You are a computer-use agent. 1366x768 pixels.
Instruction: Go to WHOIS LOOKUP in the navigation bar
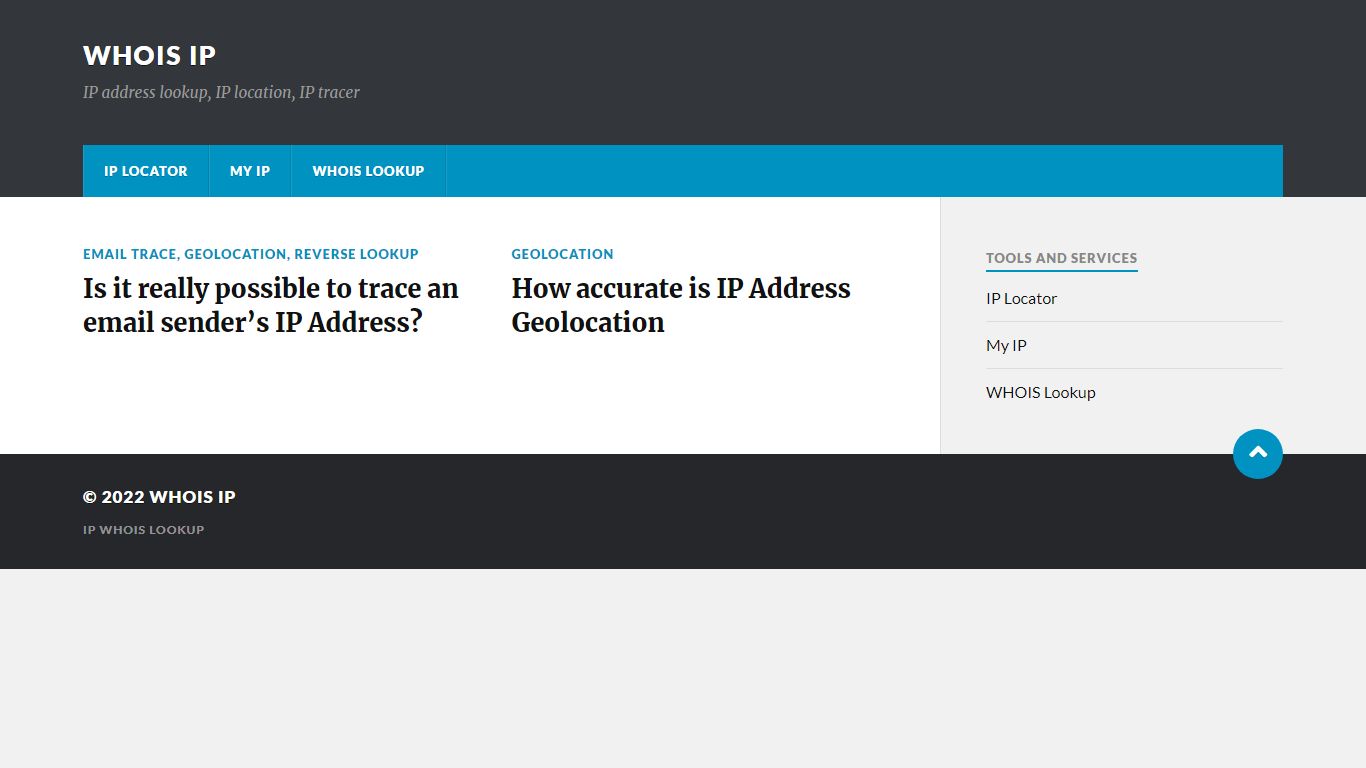[368, 171]
